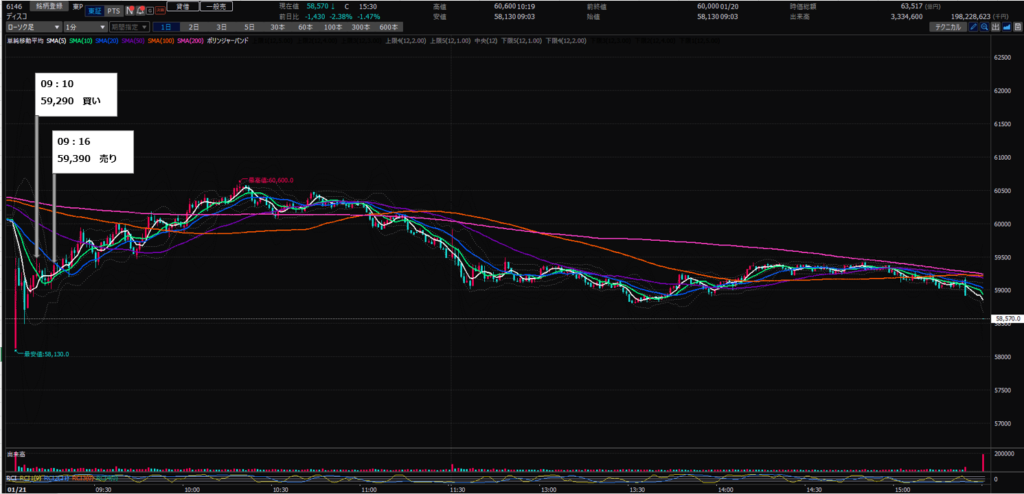Click the red N news icon
This screenshot has height=494, width=1024.
click(x=130, y=8)
